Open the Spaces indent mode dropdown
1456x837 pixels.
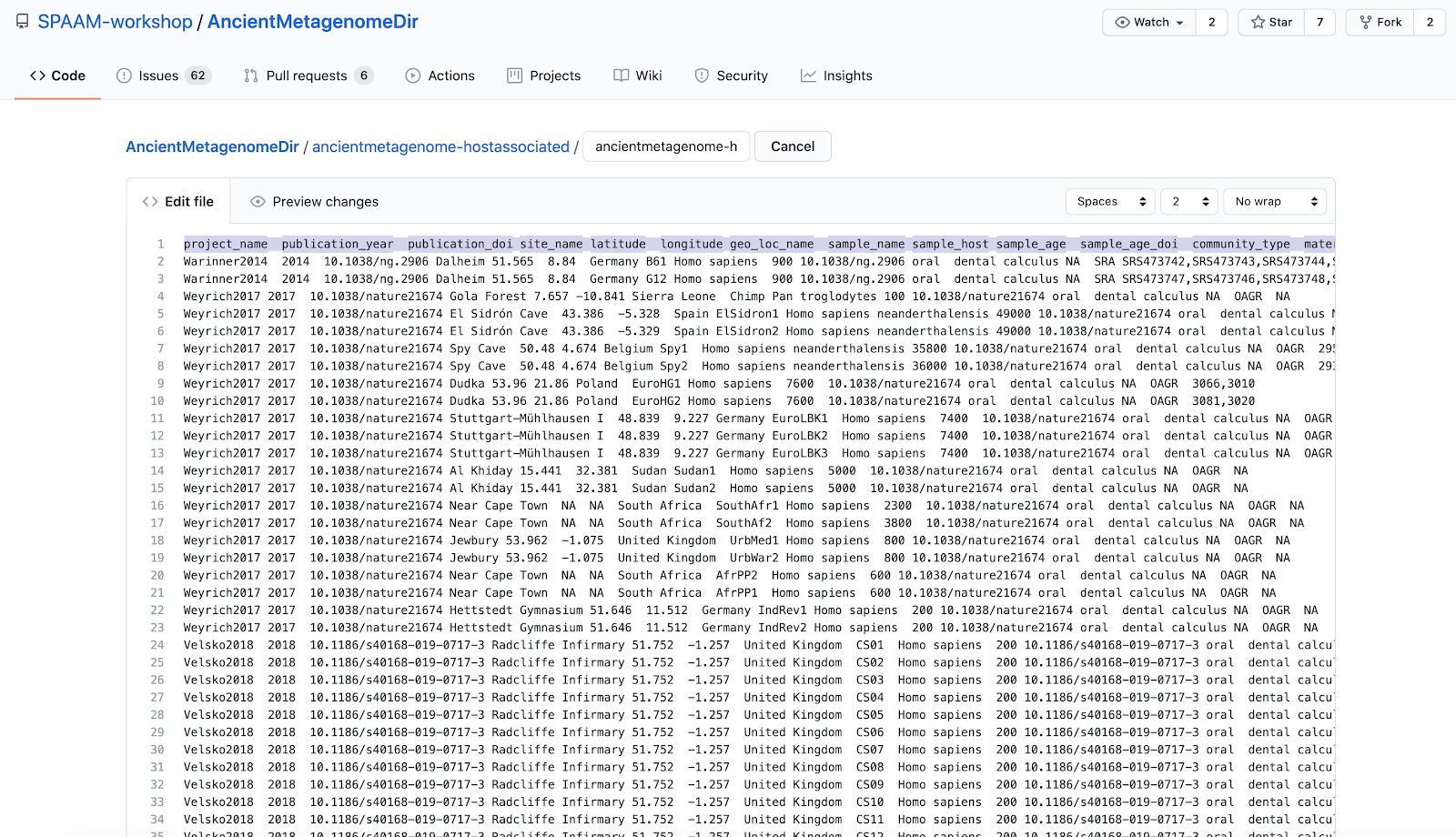[x=1110, y=201]
